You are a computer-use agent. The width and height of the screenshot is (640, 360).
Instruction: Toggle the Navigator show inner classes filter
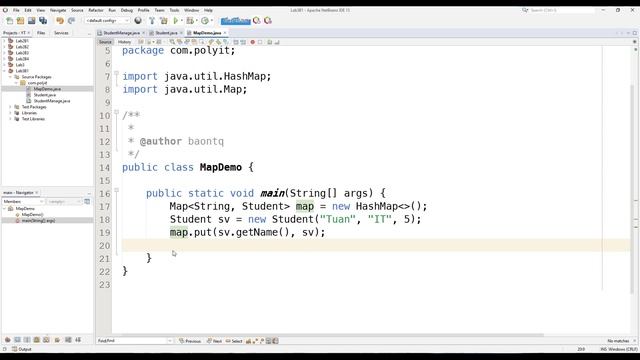(47, 340)
